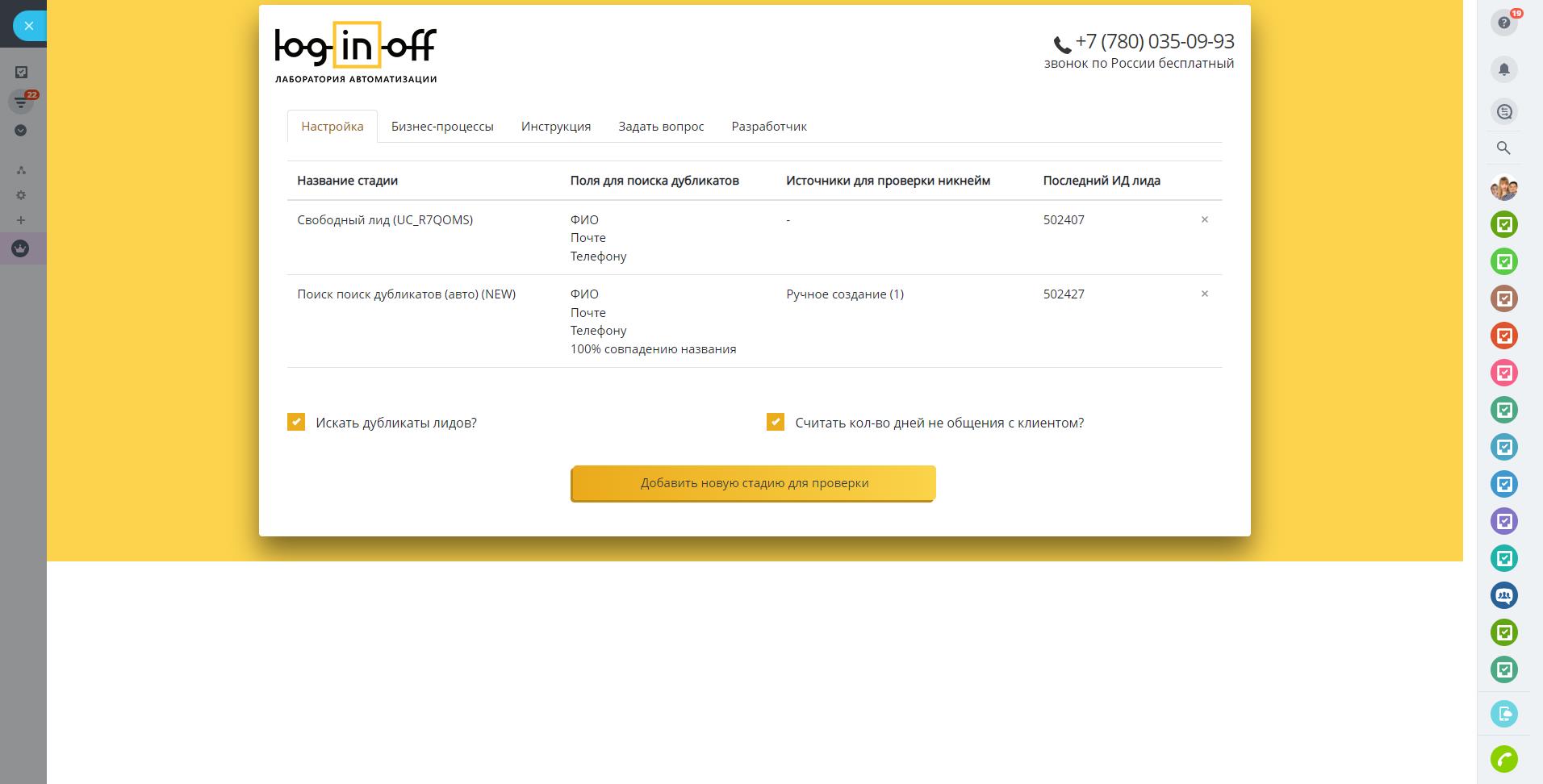
Task: Open the brown task chat icon
Action: pos(1504,298)
